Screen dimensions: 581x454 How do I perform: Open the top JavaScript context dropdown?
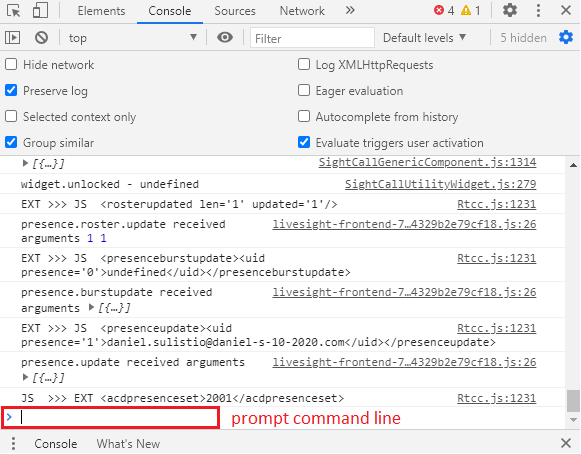click(x=132, y=38)
